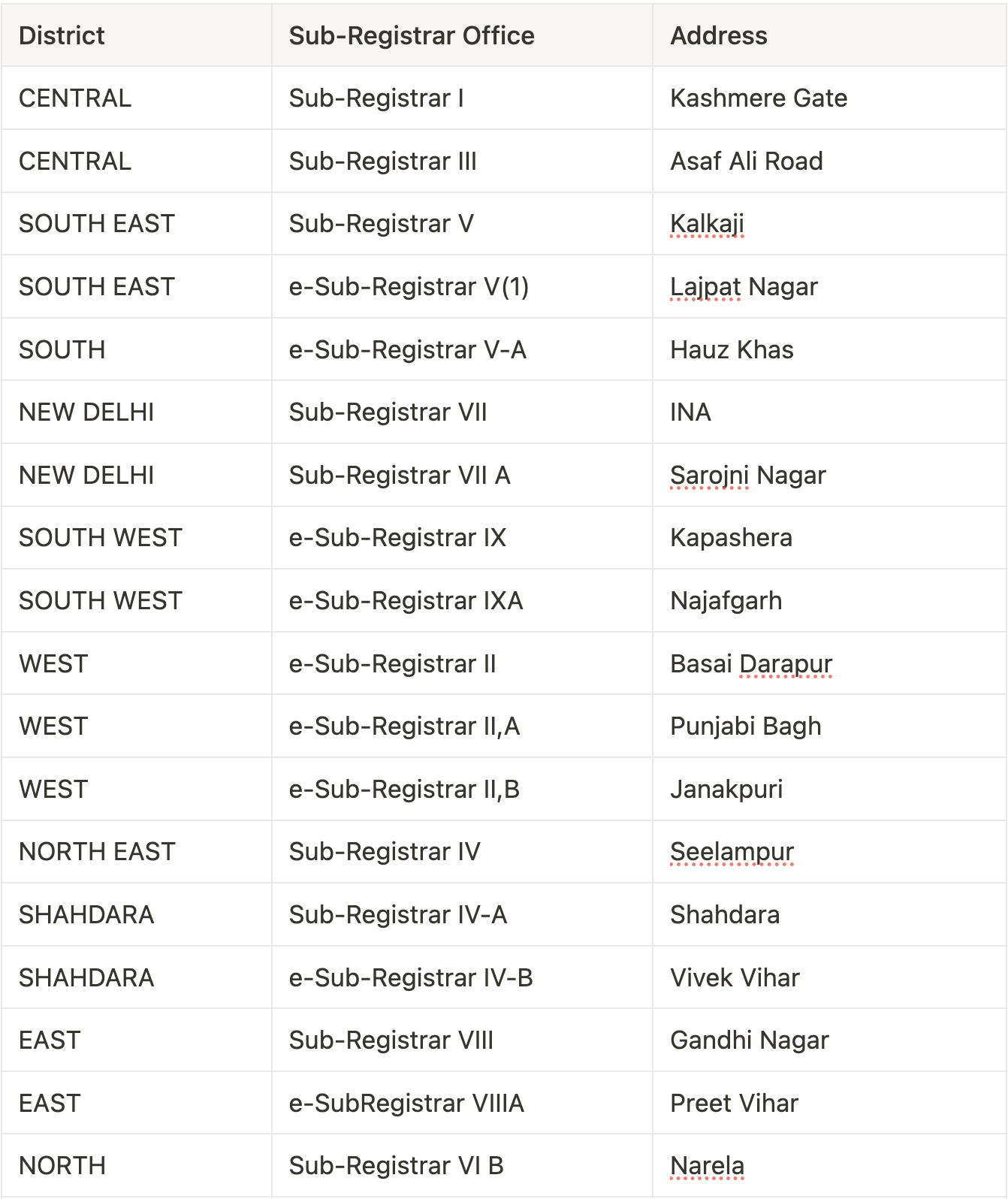The width and height of the screenshot is (1008, 1199).
Task: Click the Asaf Ali Road cell
Action: pyautogui.click(x=747, y=162)
